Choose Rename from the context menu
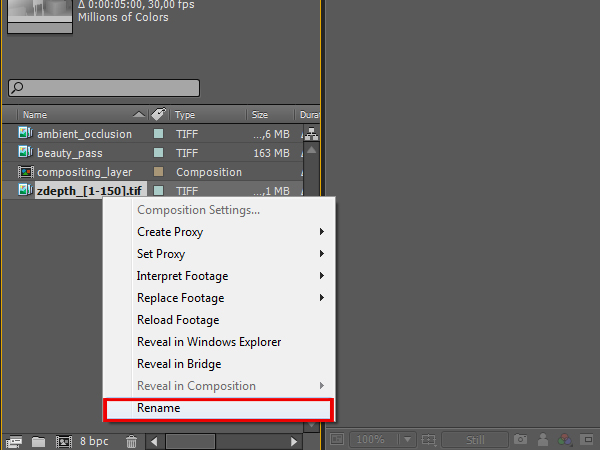Viewport: 600px width, 450px height. [158, 408]
